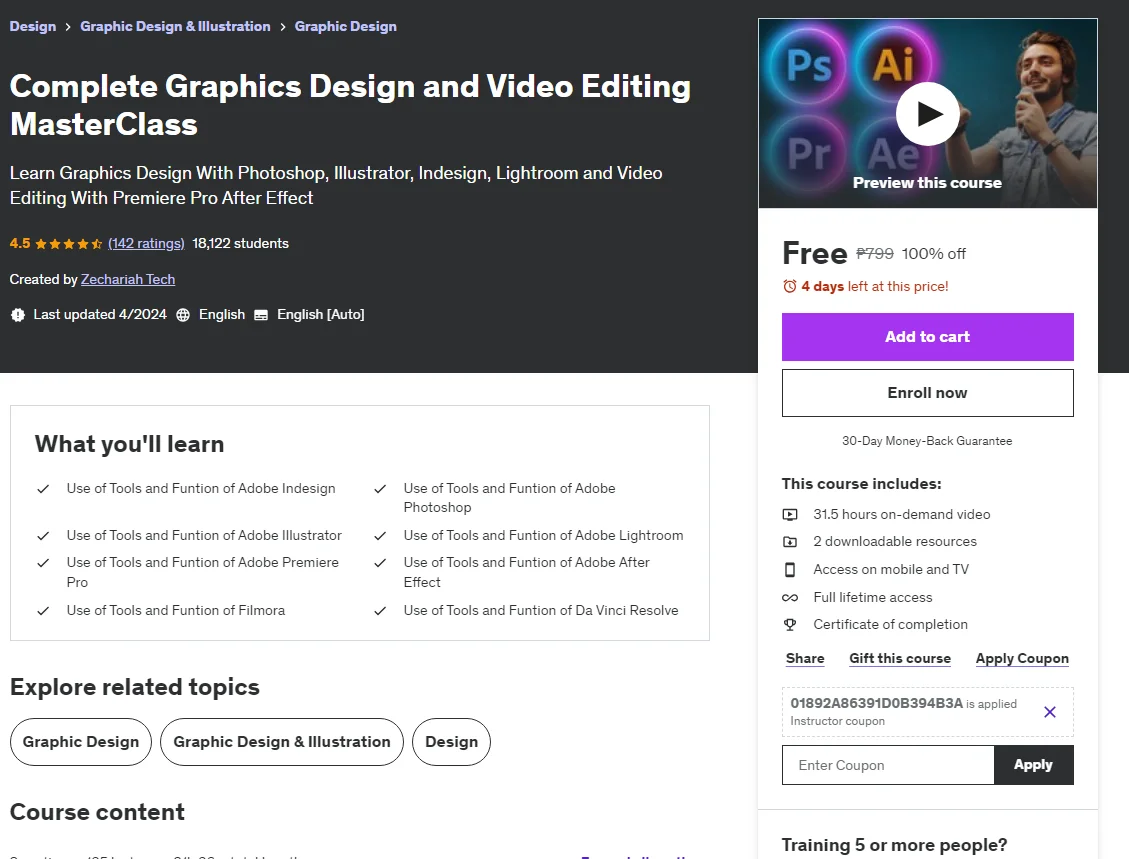
Task: Click the closed captions icon
Action: (x=261, y=315)
